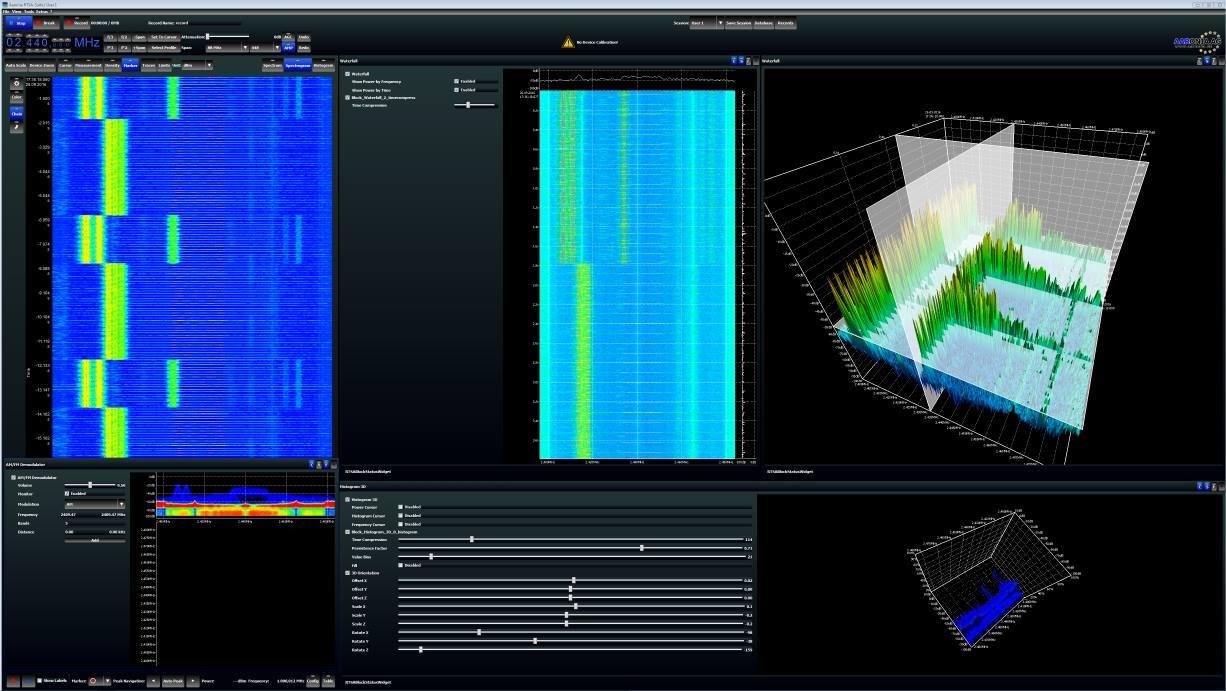Adjust the Rotate Z slider

coord(570,650)
